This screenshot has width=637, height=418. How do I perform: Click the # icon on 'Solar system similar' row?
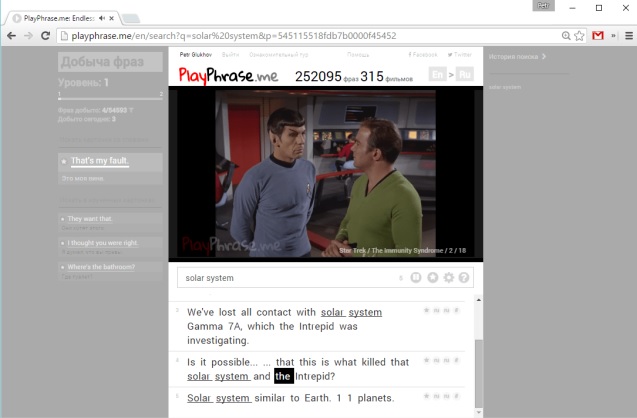coord(456,396)
